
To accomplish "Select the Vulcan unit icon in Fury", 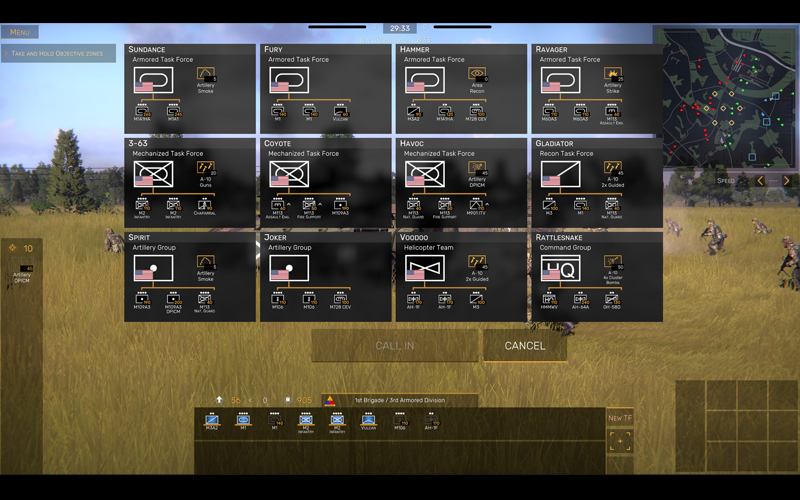I will pyautogui.click(x=339, y=112).
